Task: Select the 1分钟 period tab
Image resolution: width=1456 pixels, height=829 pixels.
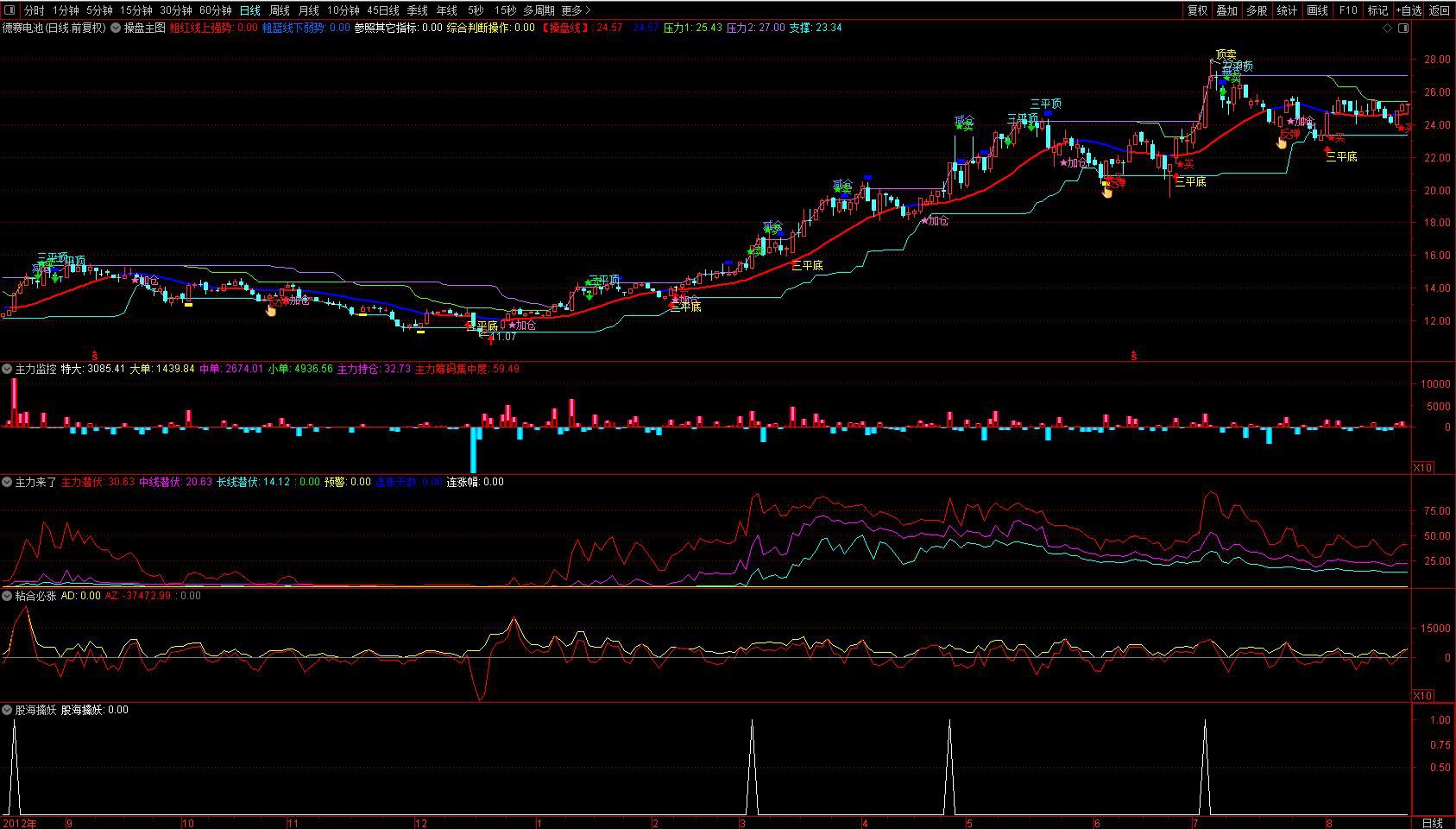Action: (66, 10)
